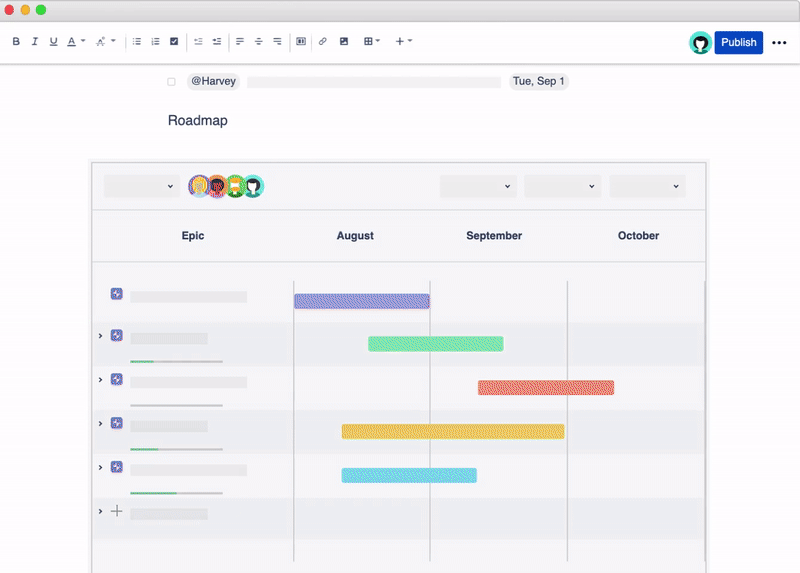Click the October column header
This screenshot has width=800, height=573.
pos(638,236)
